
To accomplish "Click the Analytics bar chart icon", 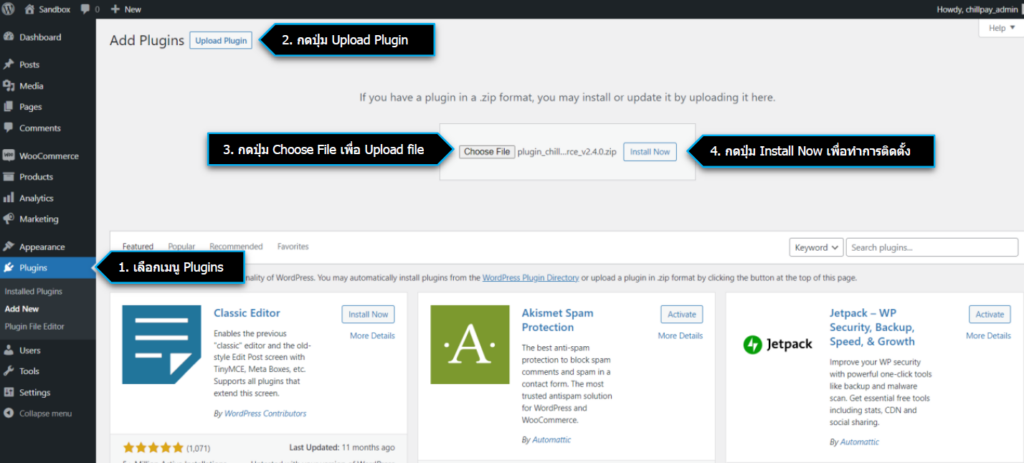I will click(8, 198).
